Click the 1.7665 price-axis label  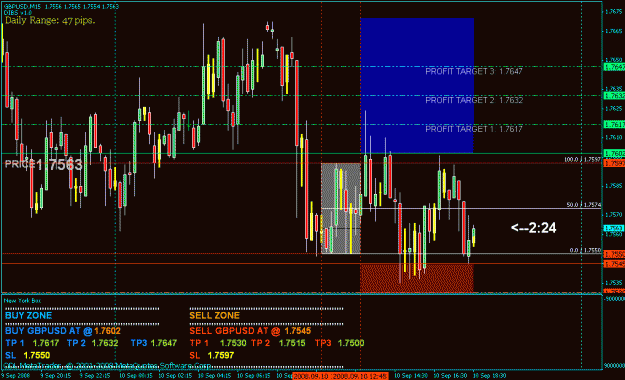[x=613, y=31]
